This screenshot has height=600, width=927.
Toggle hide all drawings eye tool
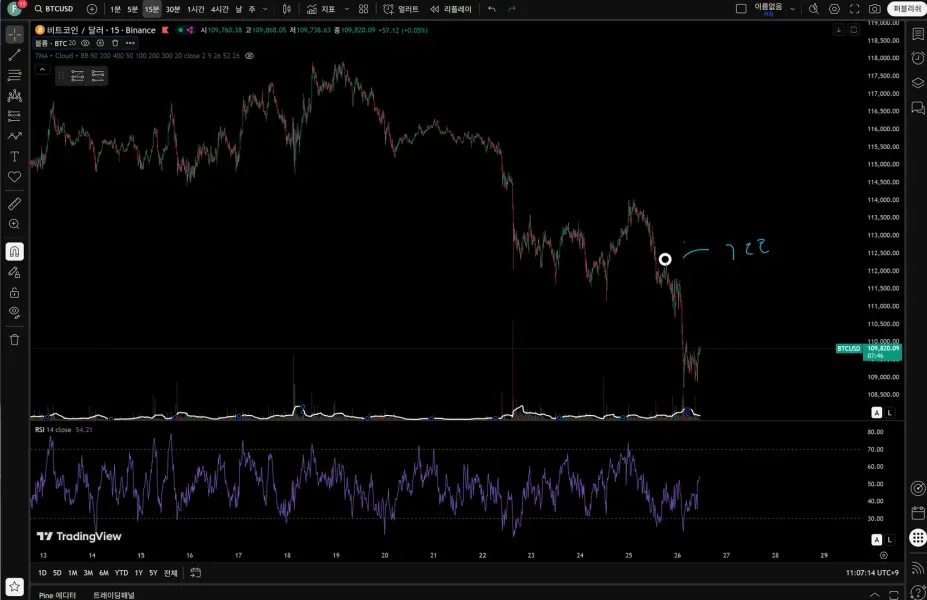point(14,312)
